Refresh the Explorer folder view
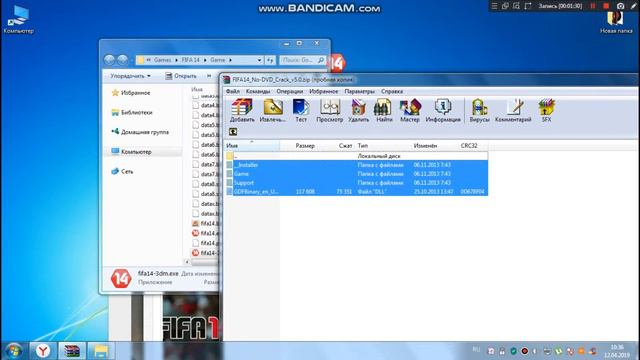The height and width of the screenshot is (360, 640). pyautogui.click(x=270, y=60)
